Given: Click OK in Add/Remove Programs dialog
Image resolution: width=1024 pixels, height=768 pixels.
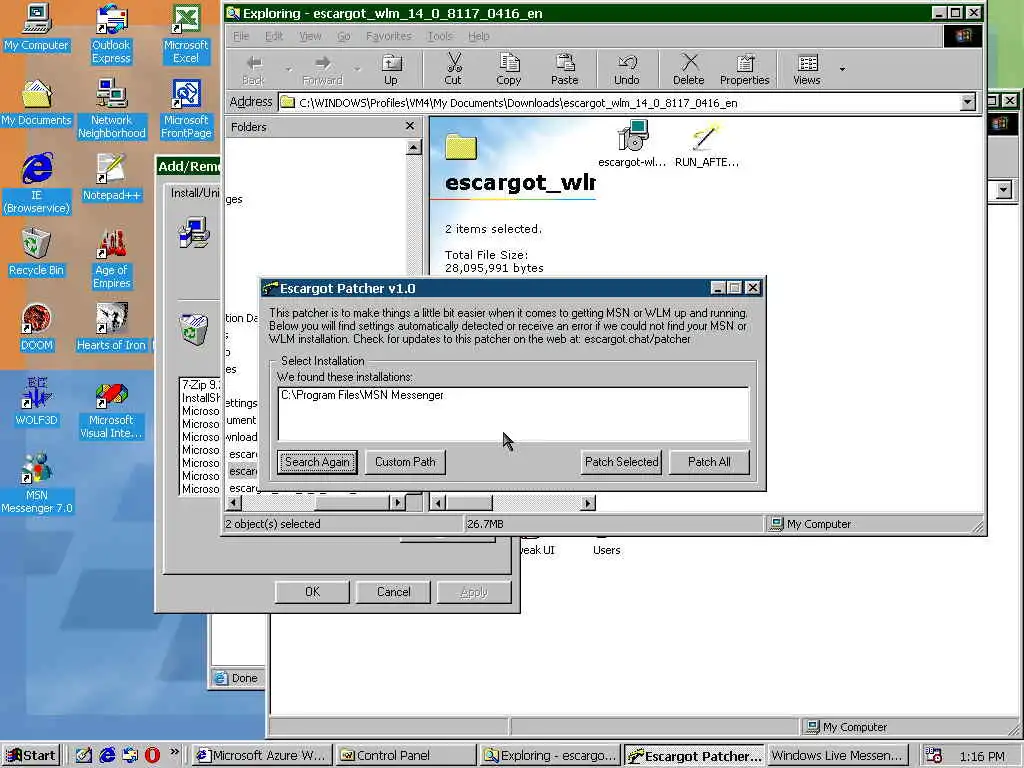Looking at the screenshot, I should [x=312, y=592].
